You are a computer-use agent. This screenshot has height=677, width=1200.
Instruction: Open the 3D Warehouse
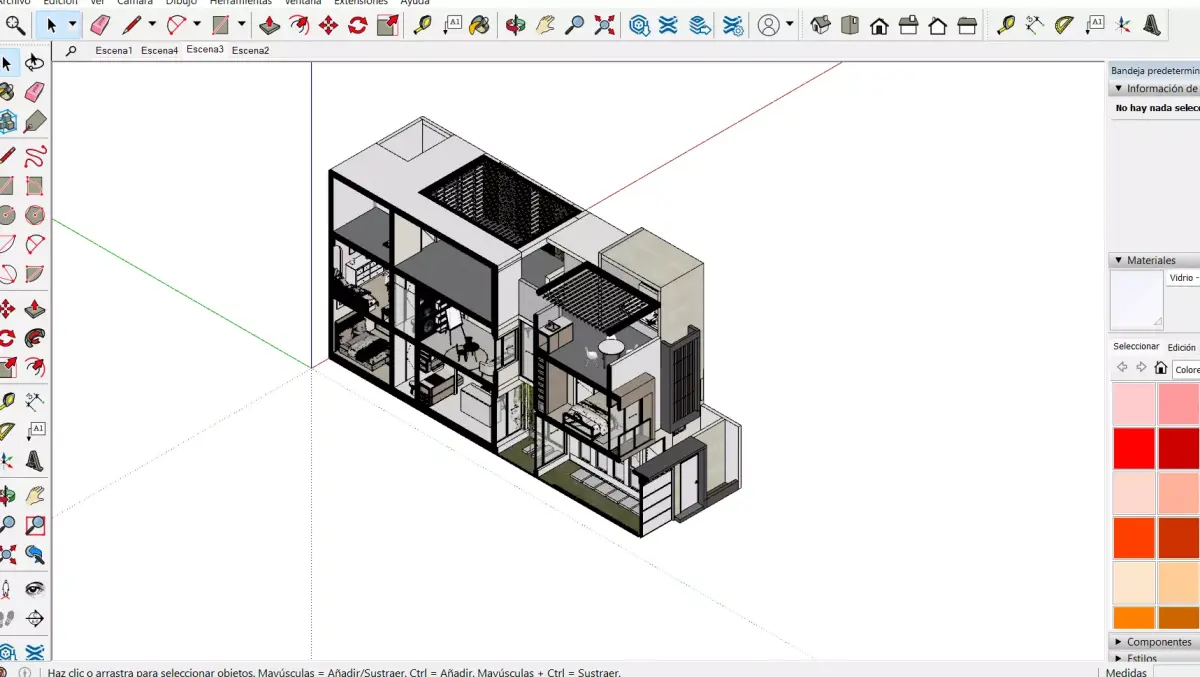click(x=639, y=25)
